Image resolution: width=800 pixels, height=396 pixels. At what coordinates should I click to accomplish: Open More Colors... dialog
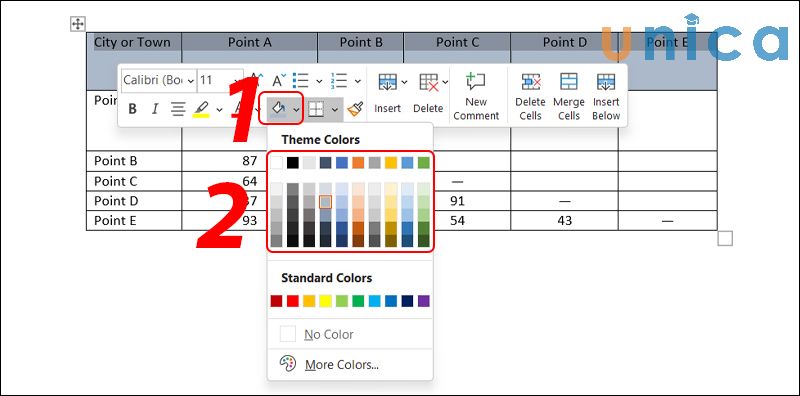pos(350,364)
